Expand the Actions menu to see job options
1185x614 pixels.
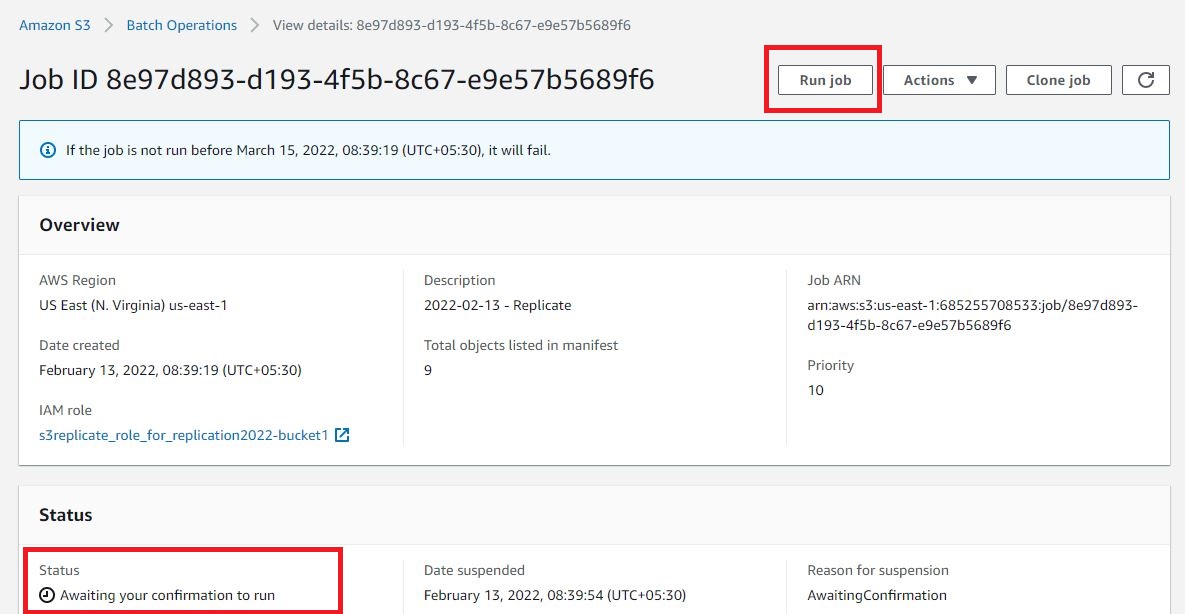(x=938, y=80)
